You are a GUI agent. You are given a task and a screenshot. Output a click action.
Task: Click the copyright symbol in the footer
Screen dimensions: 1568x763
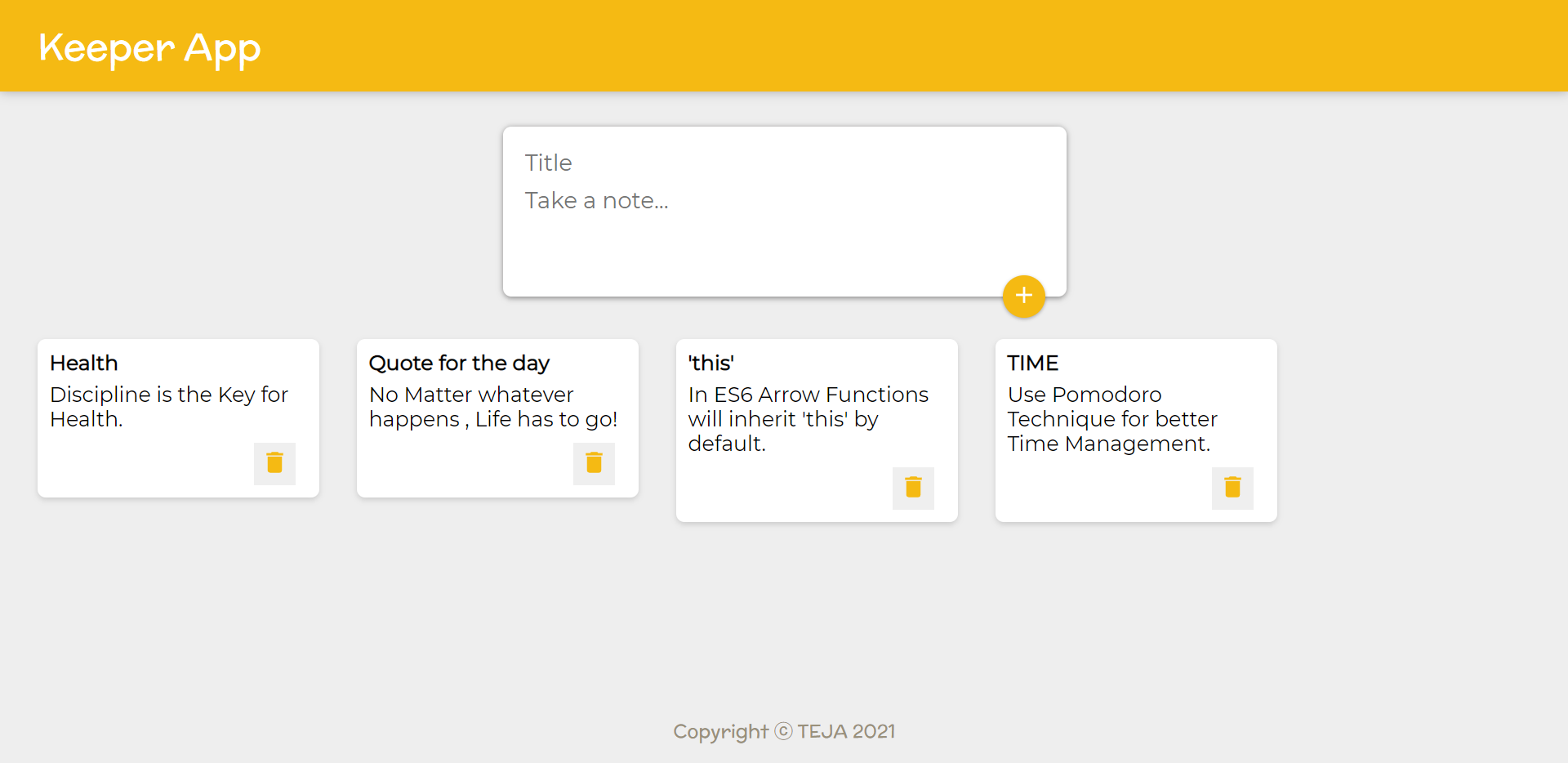[x=783, y=731]
